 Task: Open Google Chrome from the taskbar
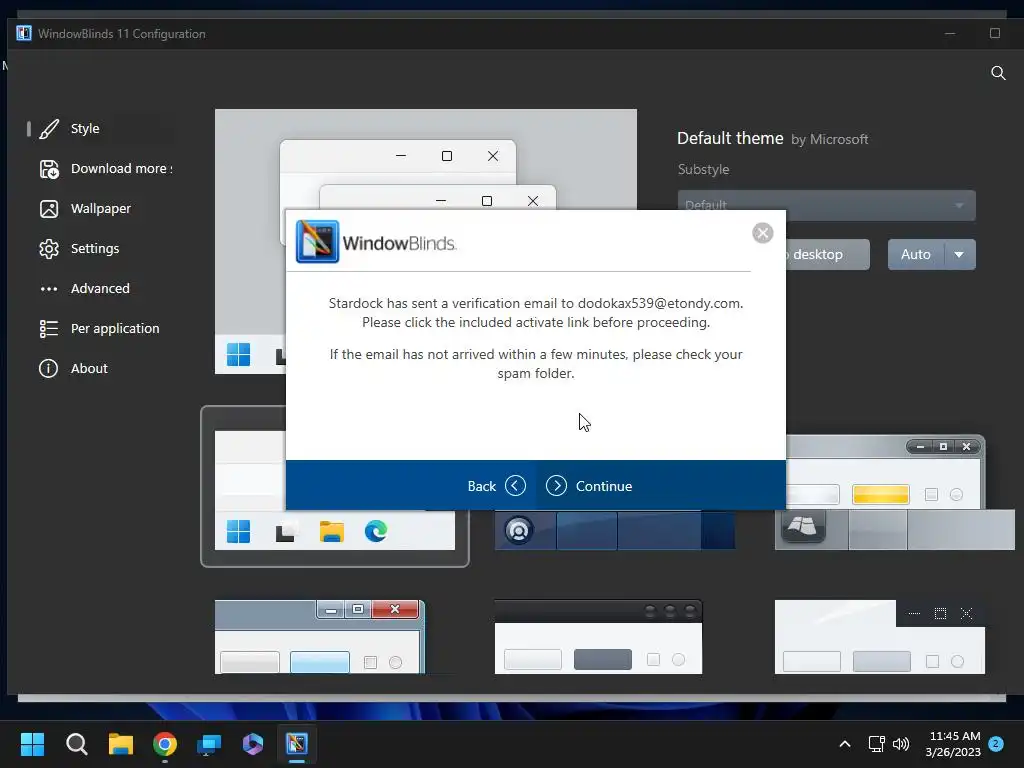165,744
